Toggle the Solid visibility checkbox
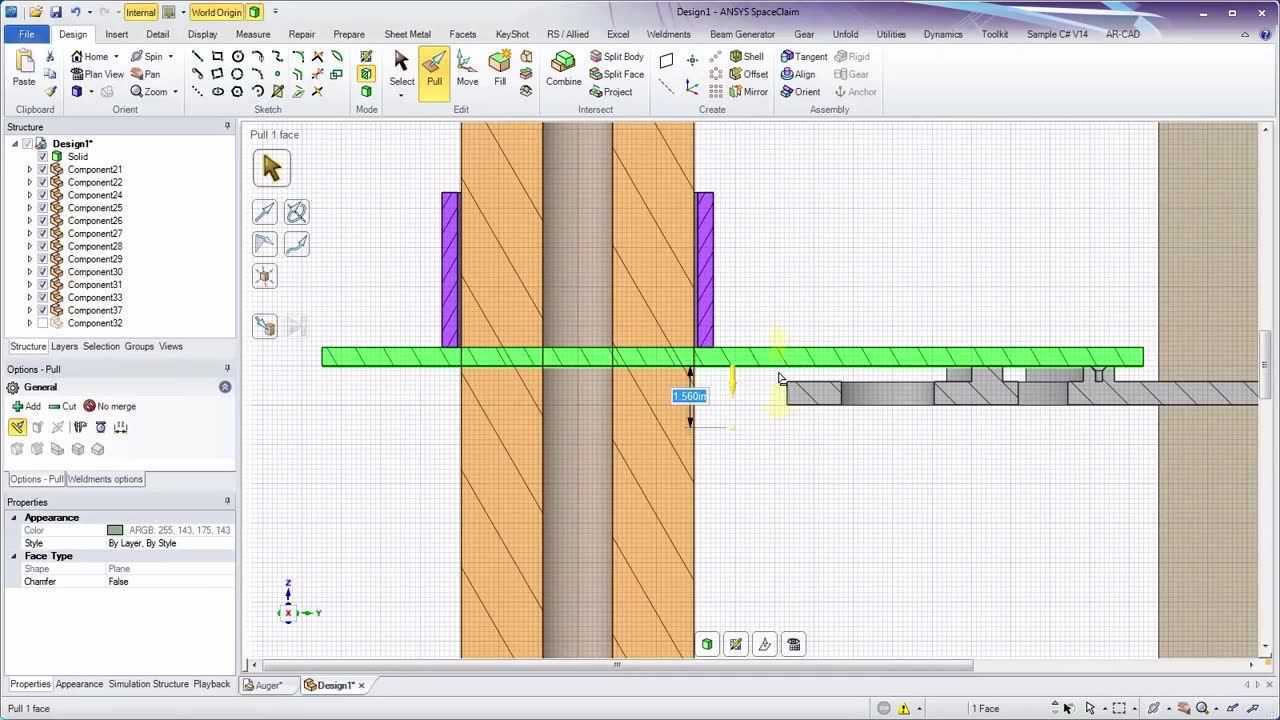Image resolution: width=1280 pixels, height=720 pixels. coord(43,157)
